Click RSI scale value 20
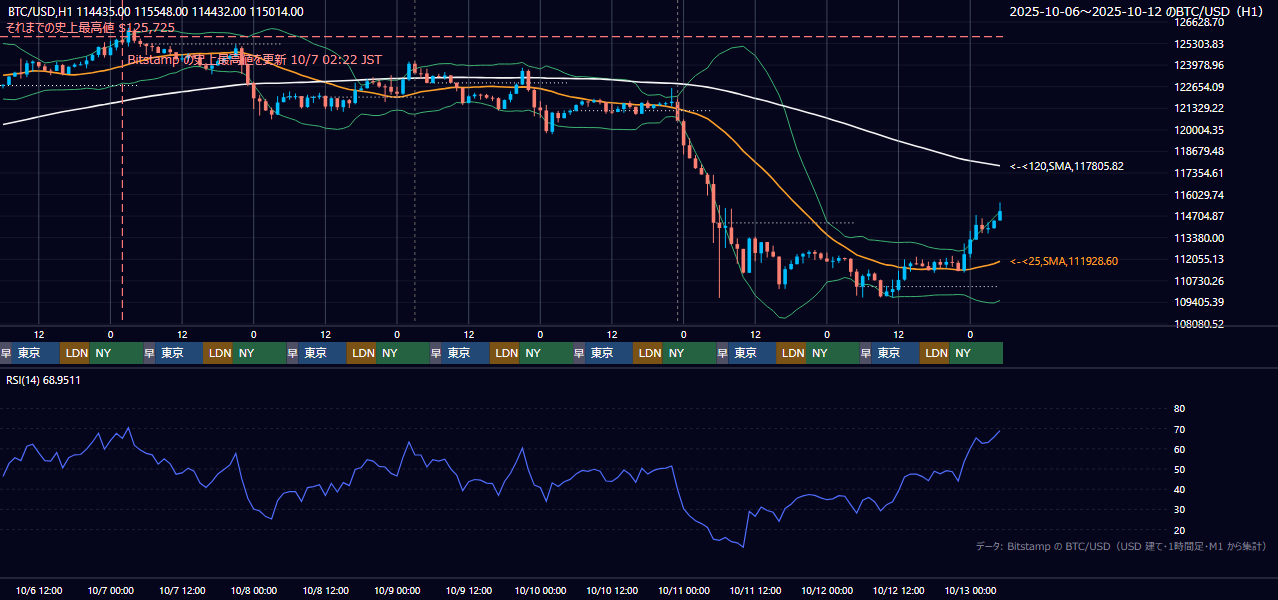 (x=1179, y=530)
